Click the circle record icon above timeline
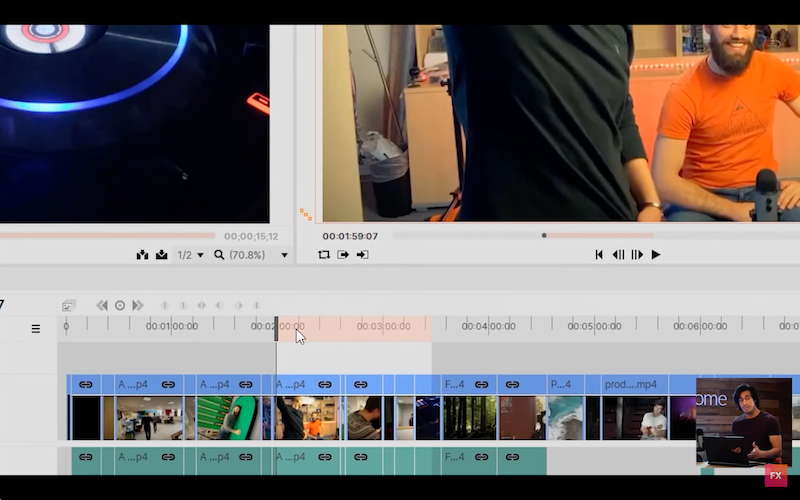This screenshot has height=500, width=800. pos(120,305)
